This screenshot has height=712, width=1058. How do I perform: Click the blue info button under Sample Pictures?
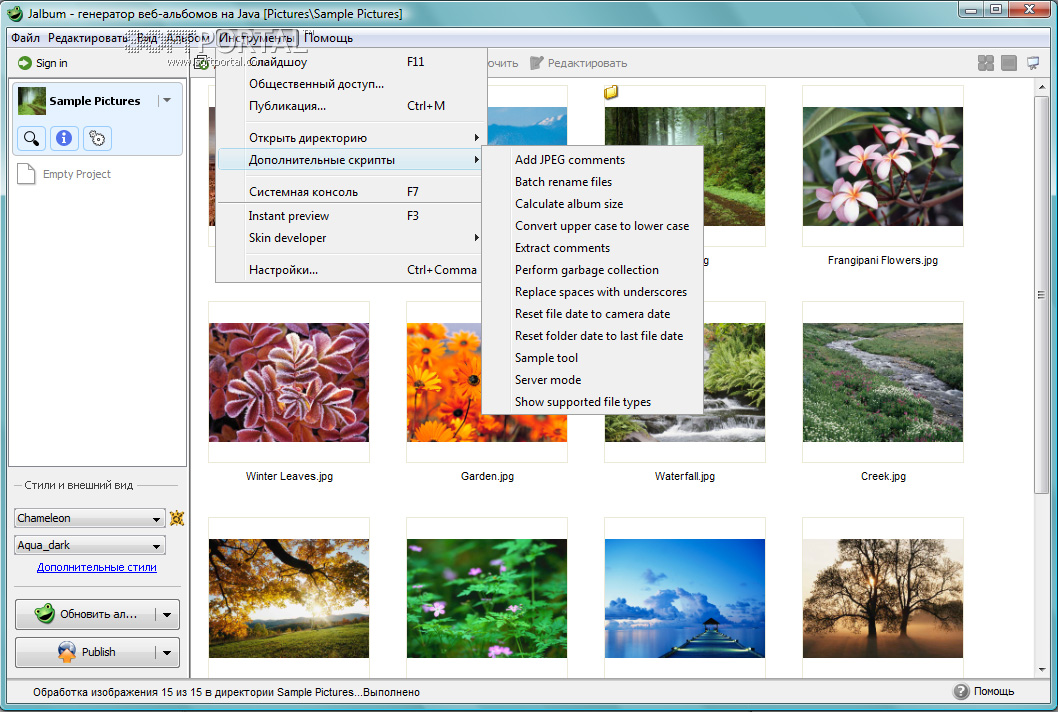click(x=64, y=138)
